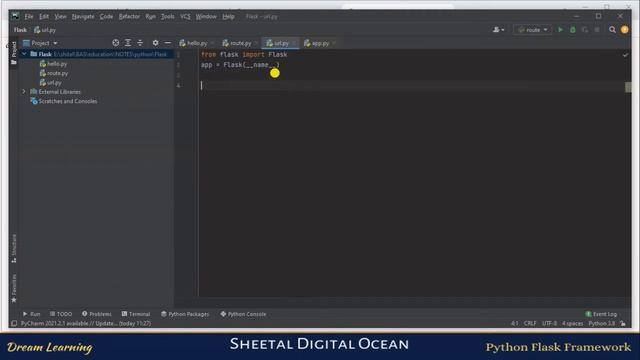Open the Window menu

click(x=206, y=17)
